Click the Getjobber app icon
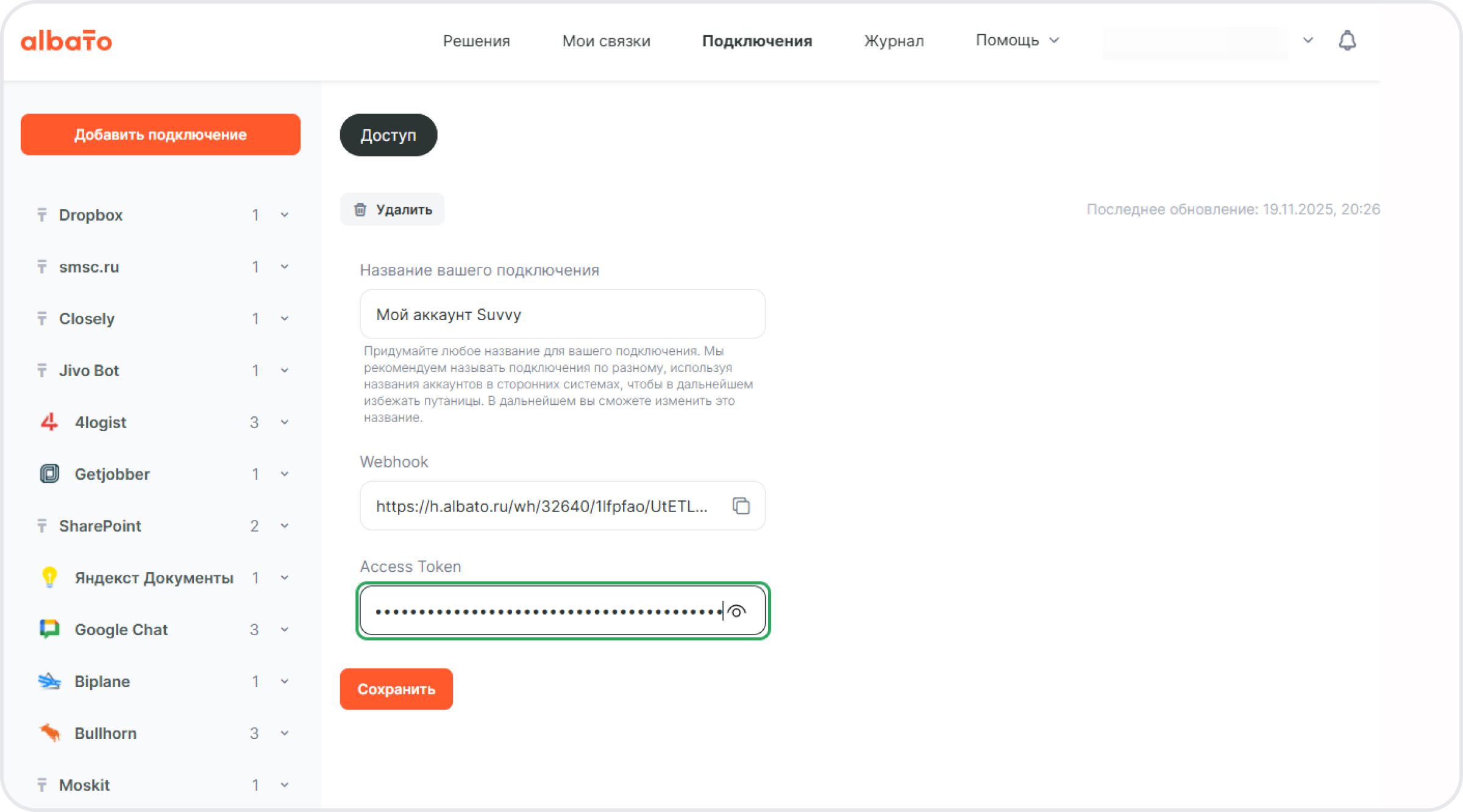Viewport: 1463px width, 812px height. (49, 474)
